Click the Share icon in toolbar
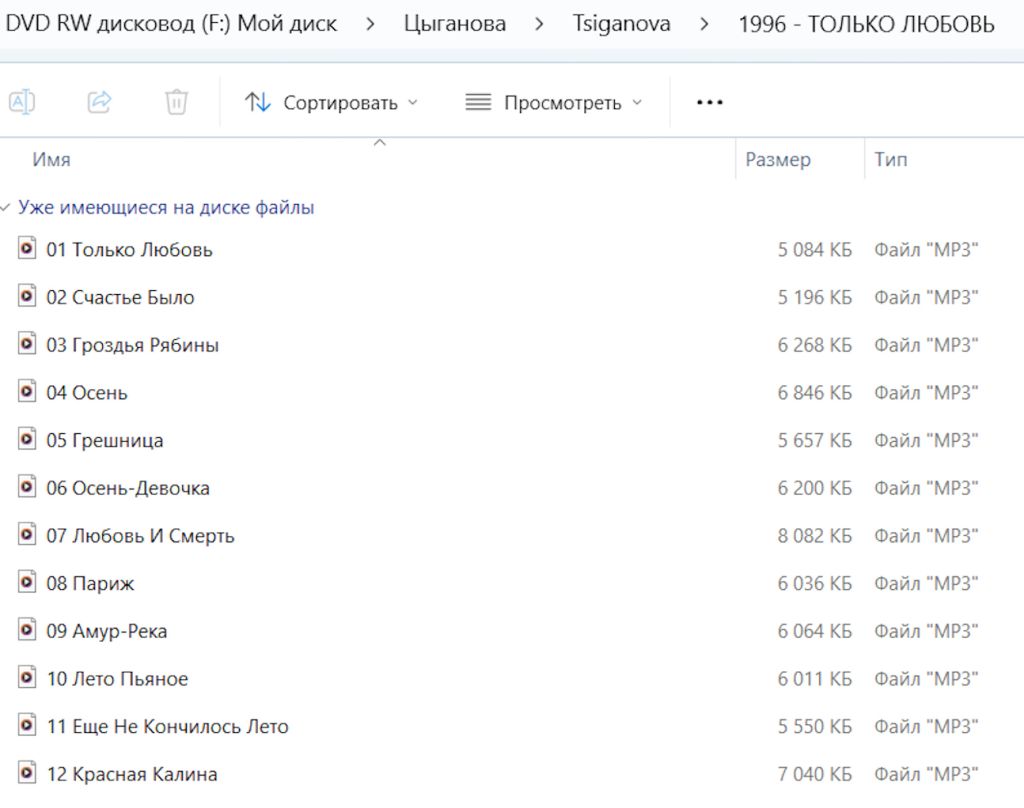This screenshot has width=1024, height=808. click(x=99, y=102)
